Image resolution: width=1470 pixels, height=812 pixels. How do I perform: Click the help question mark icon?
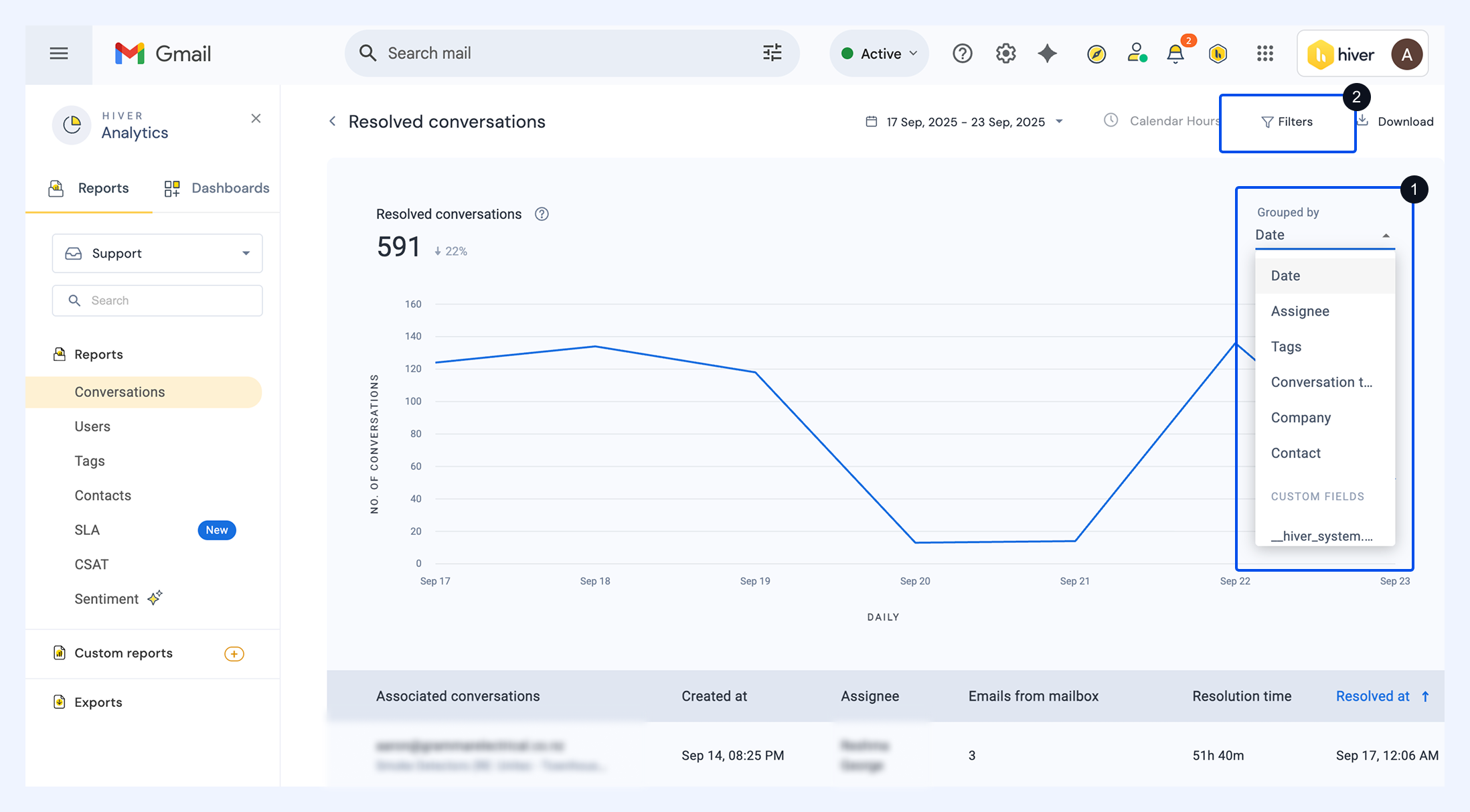click(962, 54)
